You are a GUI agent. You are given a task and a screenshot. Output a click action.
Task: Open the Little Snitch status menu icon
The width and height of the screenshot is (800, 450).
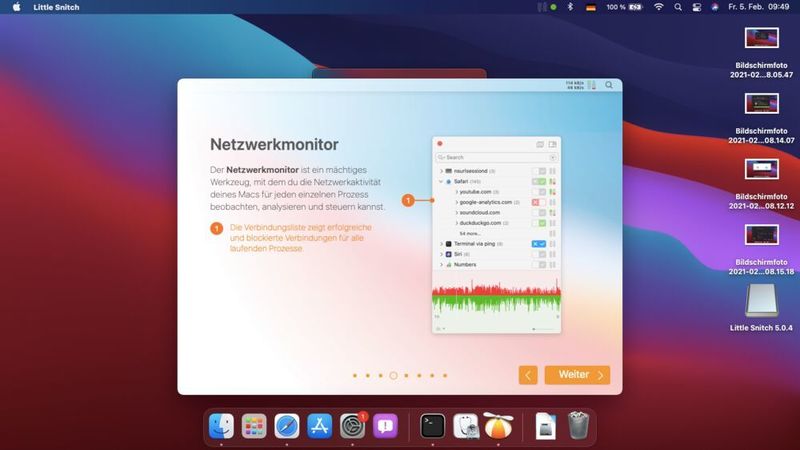546,7
